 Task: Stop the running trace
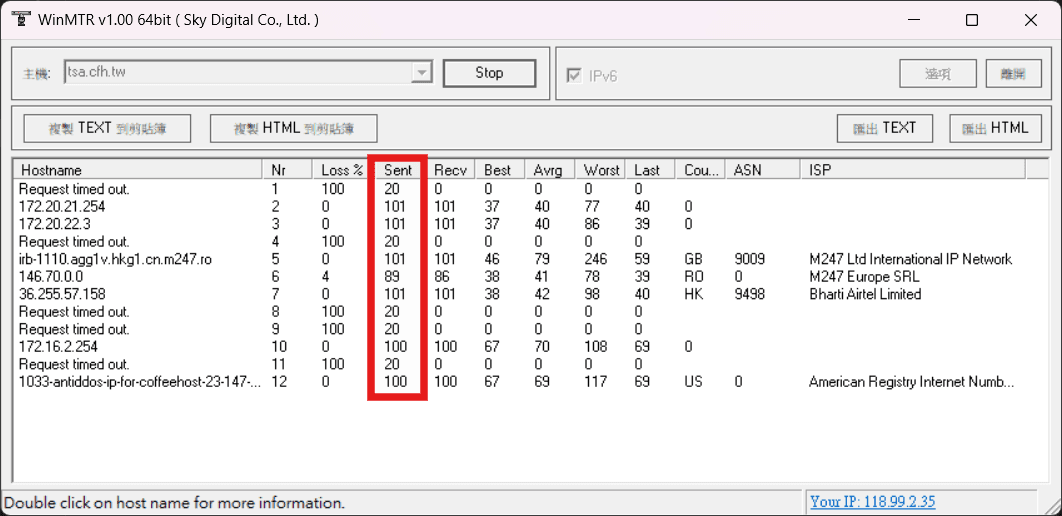coord(489,73)
